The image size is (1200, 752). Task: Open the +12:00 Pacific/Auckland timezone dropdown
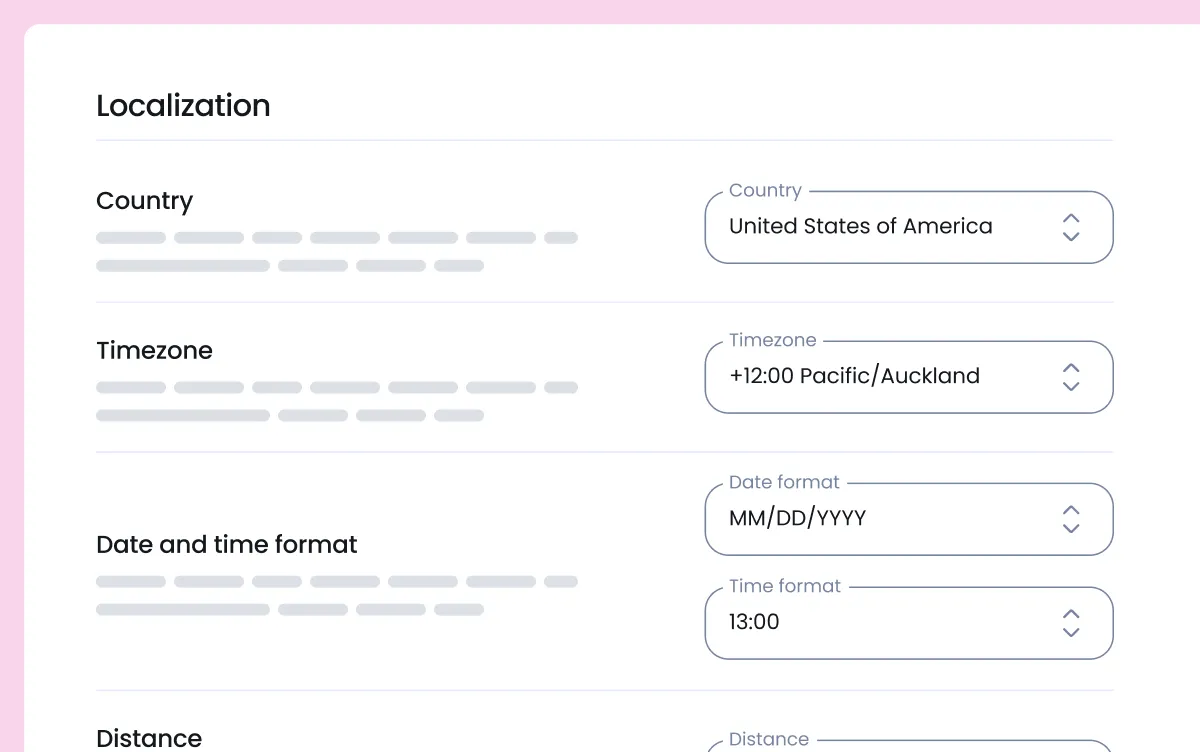click(909, 377)
